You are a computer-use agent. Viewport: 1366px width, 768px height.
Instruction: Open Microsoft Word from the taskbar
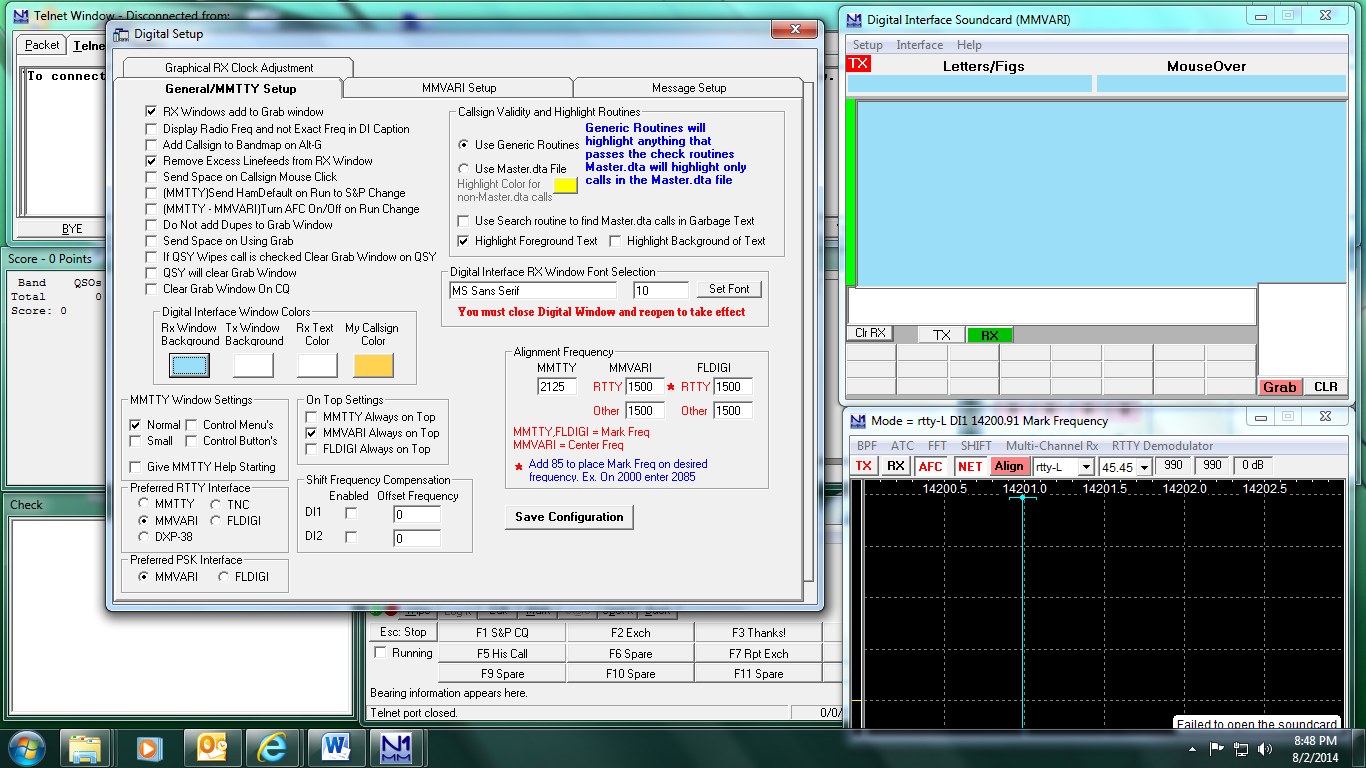point(335,748)
